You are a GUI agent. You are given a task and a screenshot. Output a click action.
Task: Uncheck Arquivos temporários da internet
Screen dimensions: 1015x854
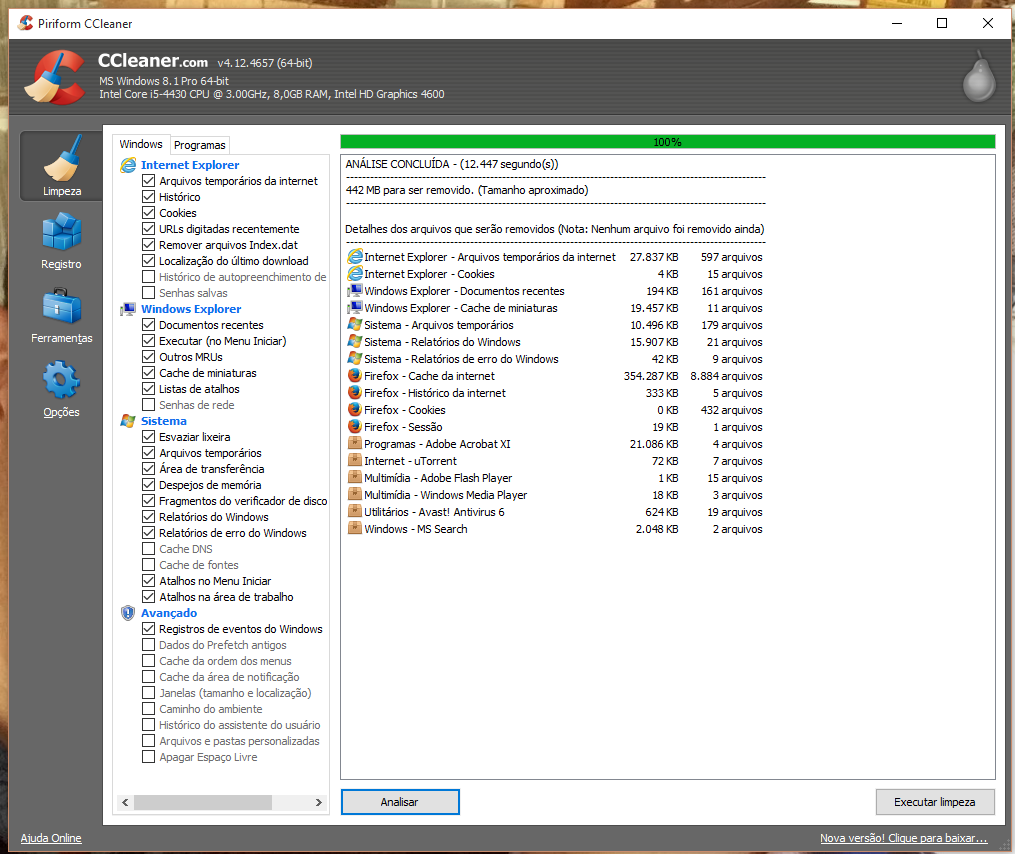pyautogui.click(x=148, y=181)
